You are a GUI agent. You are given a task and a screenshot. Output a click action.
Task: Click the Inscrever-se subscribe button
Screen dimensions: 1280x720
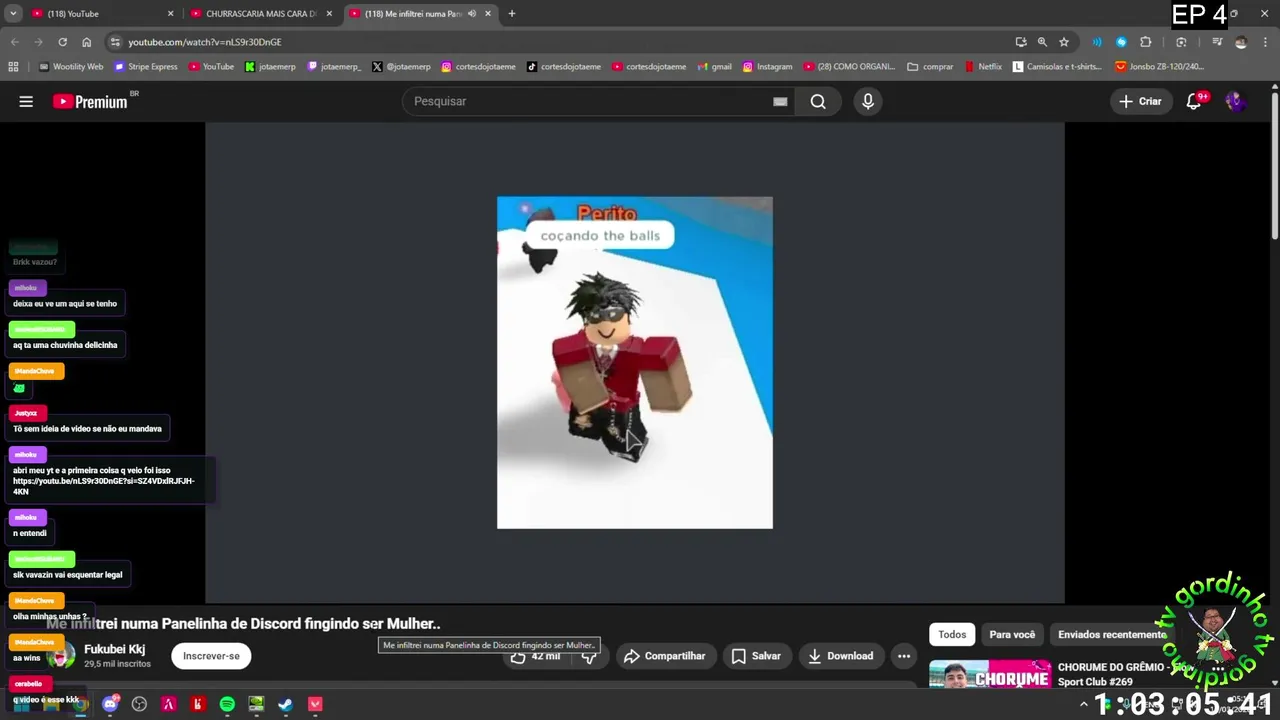pyautogui.click(x=211, y=656)
